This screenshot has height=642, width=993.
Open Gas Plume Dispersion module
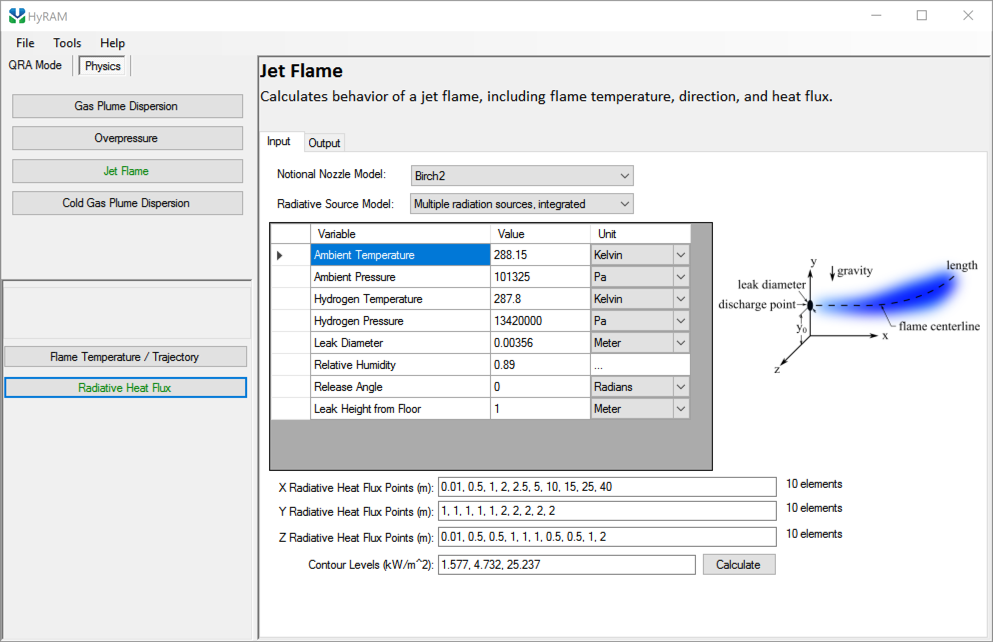(x=127, y=106)
